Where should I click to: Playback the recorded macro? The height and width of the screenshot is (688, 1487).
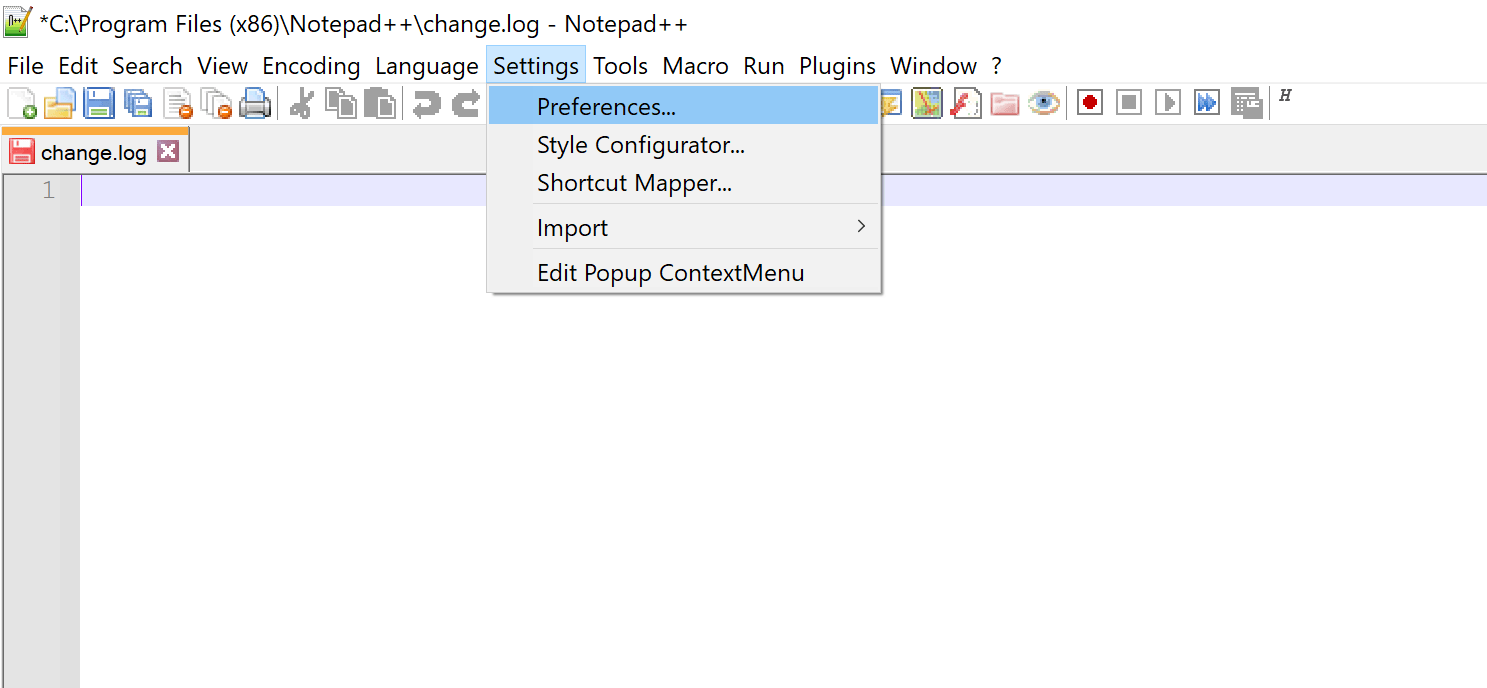[x=1167, y=102]
